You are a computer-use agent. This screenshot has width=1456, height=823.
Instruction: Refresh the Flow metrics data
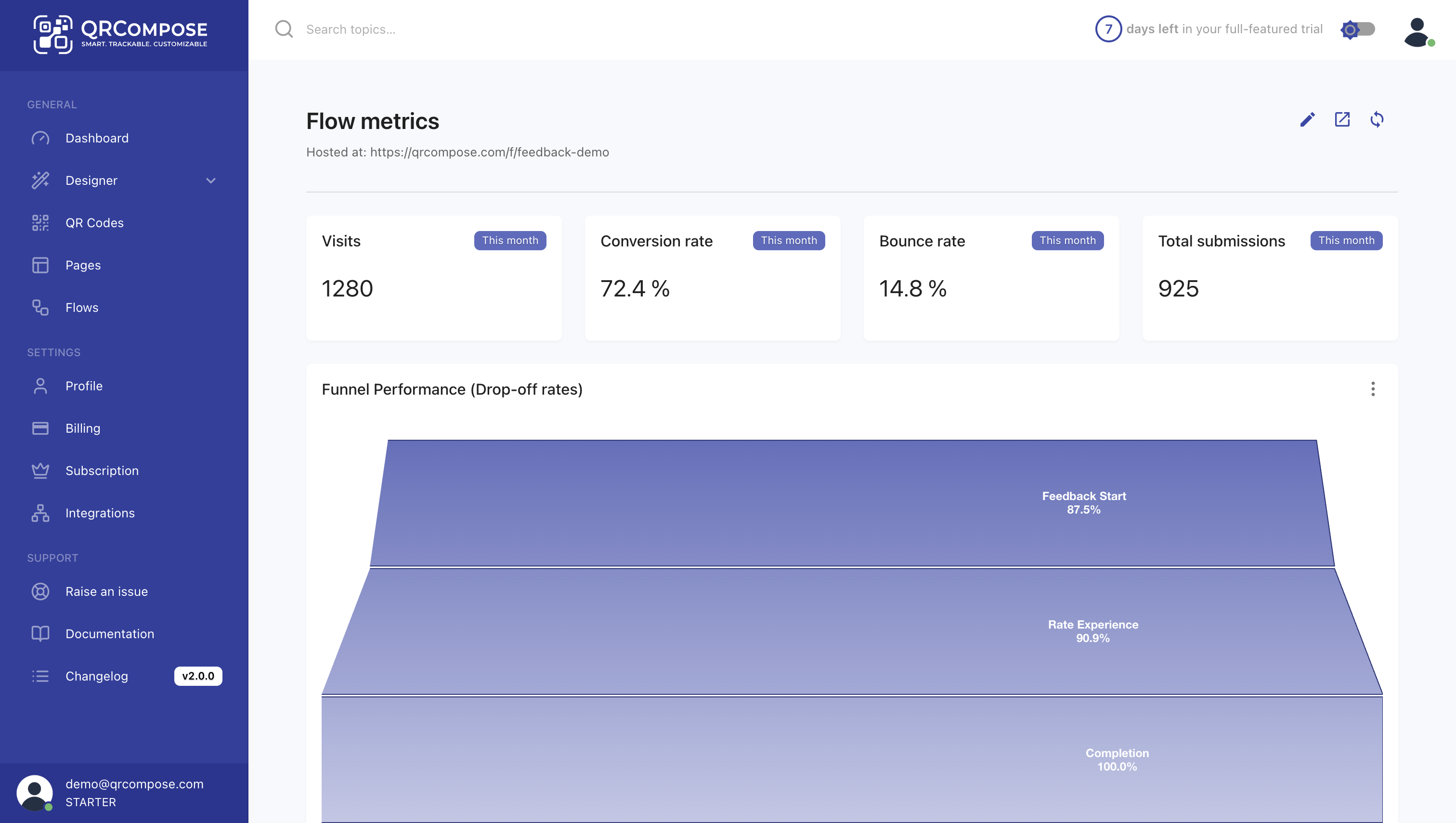[1378, 120]
